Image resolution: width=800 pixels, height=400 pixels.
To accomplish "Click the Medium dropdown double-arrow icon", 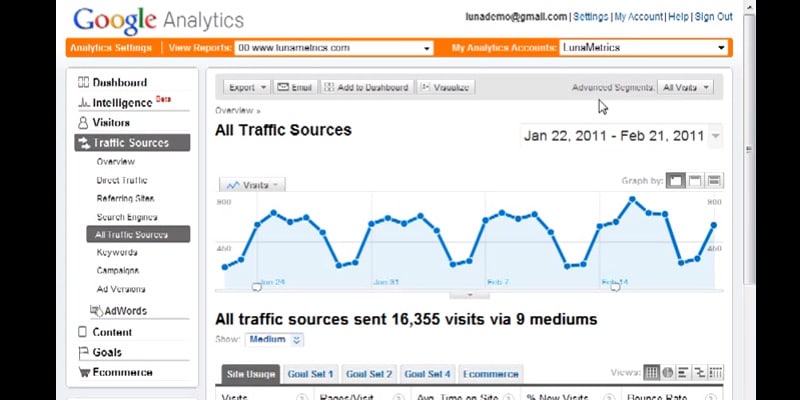I will (296, 340).
